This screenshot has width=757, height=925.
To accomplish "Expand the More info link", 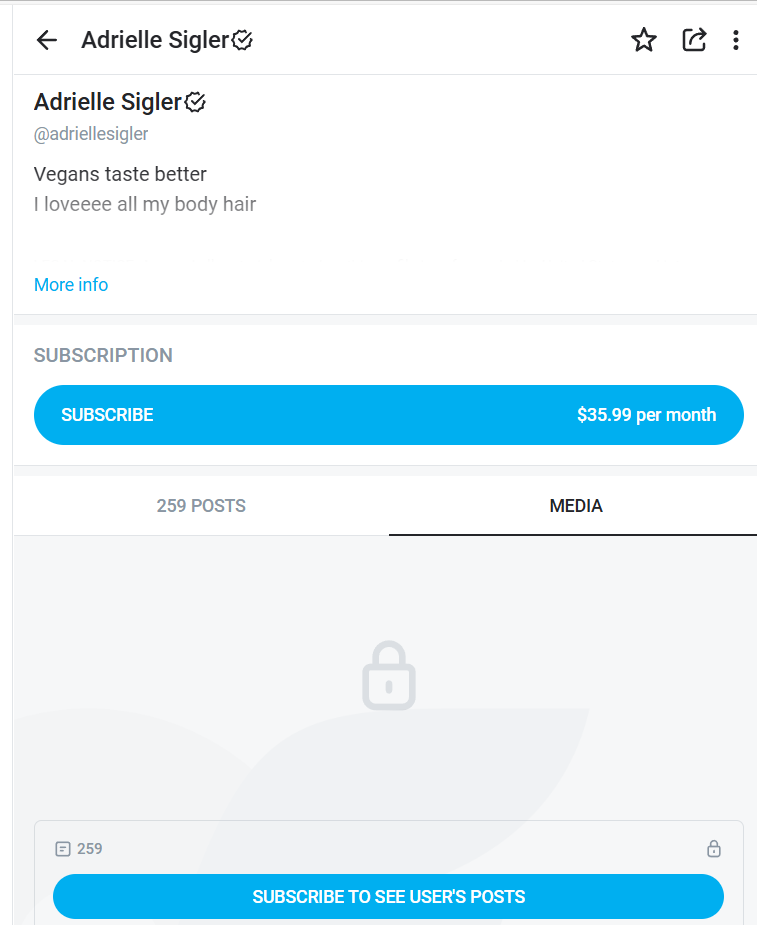I will point(71,285).
